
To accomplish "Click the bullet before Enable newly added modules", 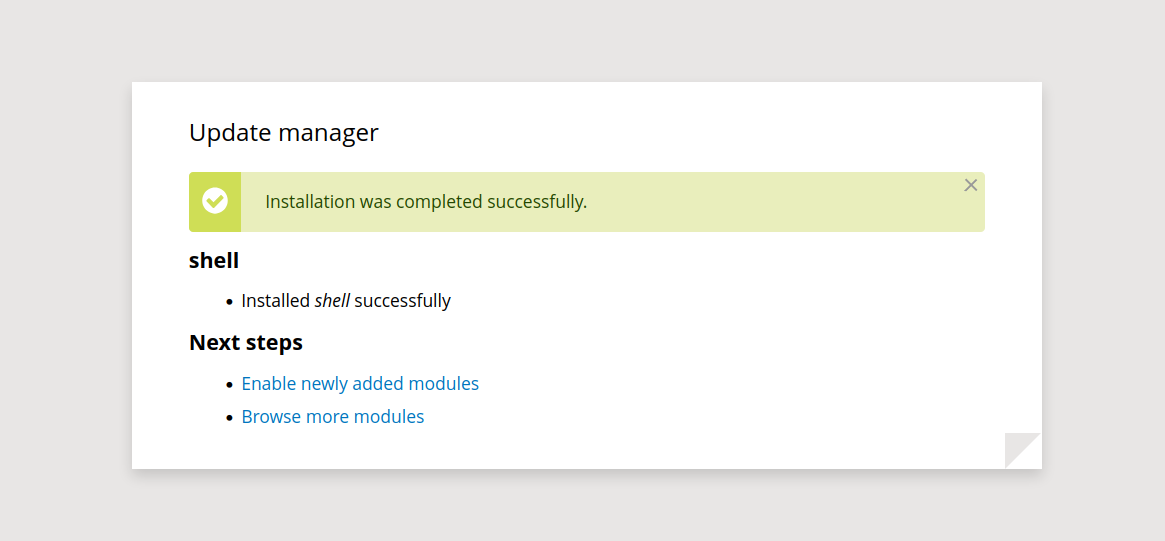I will tap(229, 385).
